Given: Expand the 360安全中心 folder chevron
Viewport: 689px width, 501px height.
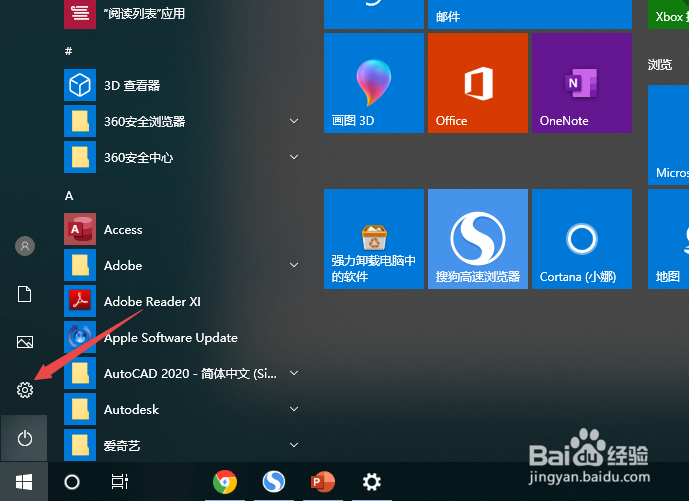Looking at the screenshot, I should 294,157.
